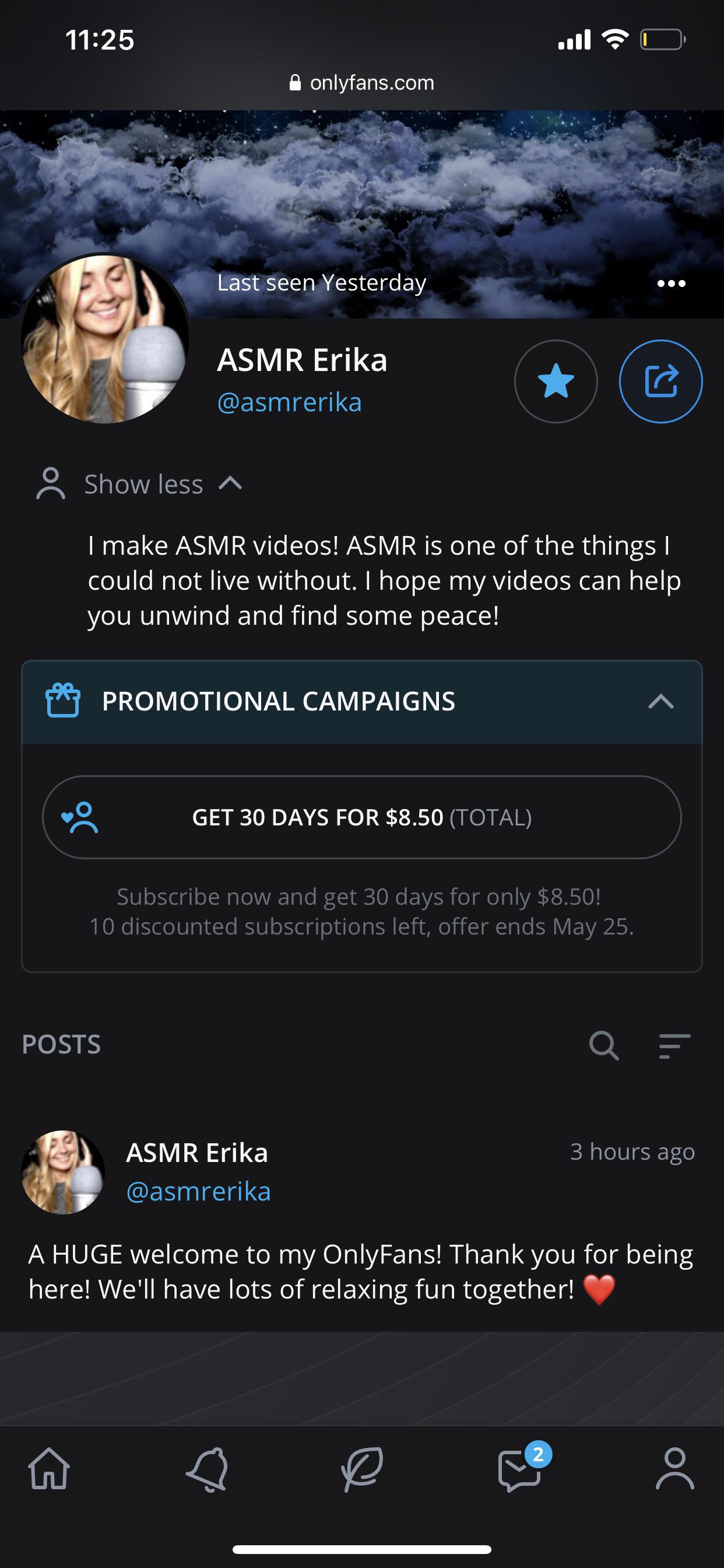724x1568 pixels.
Task: Tap the post author avatar thumbnail
Action: pyautogui.click(x=64, y=1172)
